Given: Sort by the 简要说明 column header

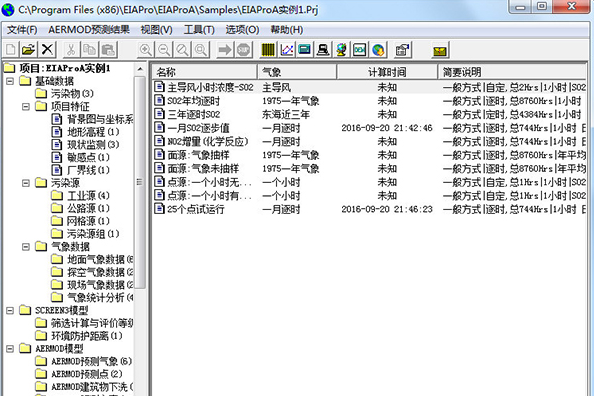Looking at the screenshot, I should tap(512, 72).
